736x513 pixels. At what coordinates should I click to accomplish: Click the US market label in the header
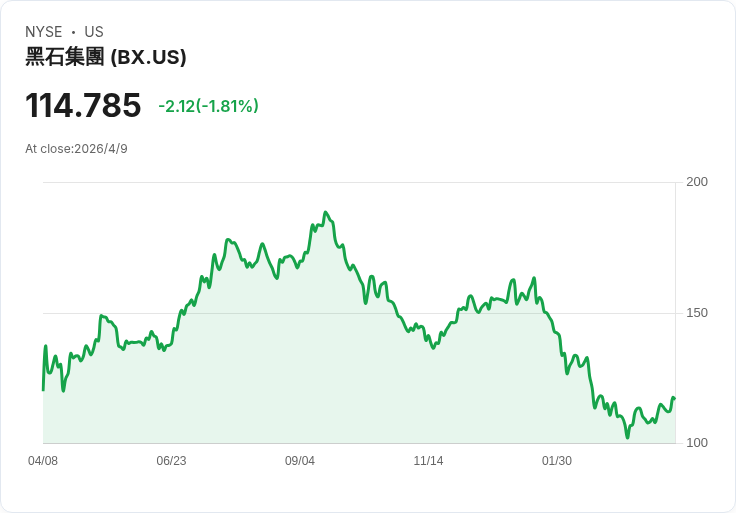pos(94,32)
